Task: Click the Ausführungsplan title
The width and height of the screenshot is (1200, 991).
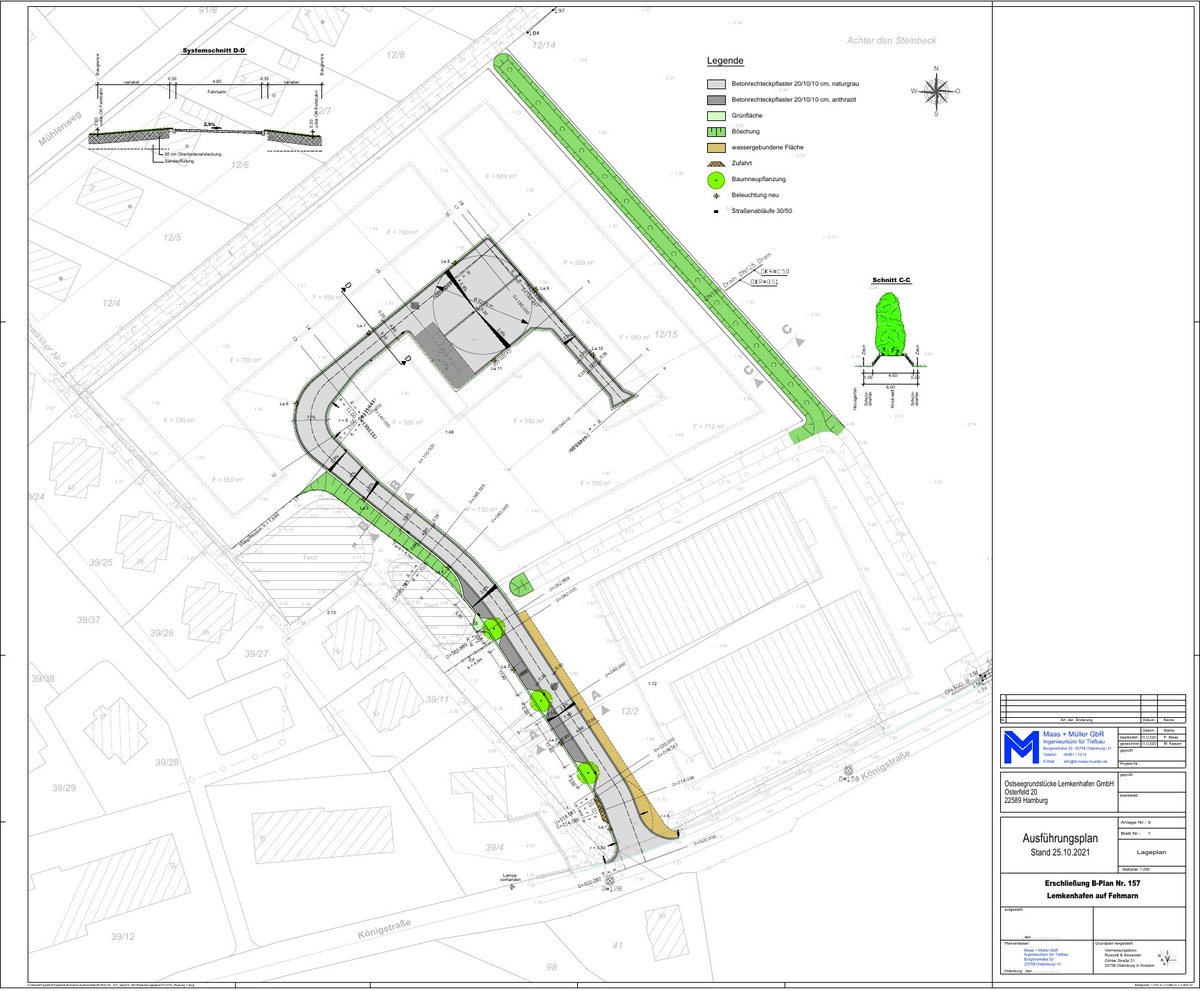Action: pyautogui.click(x=1061, y=838)
